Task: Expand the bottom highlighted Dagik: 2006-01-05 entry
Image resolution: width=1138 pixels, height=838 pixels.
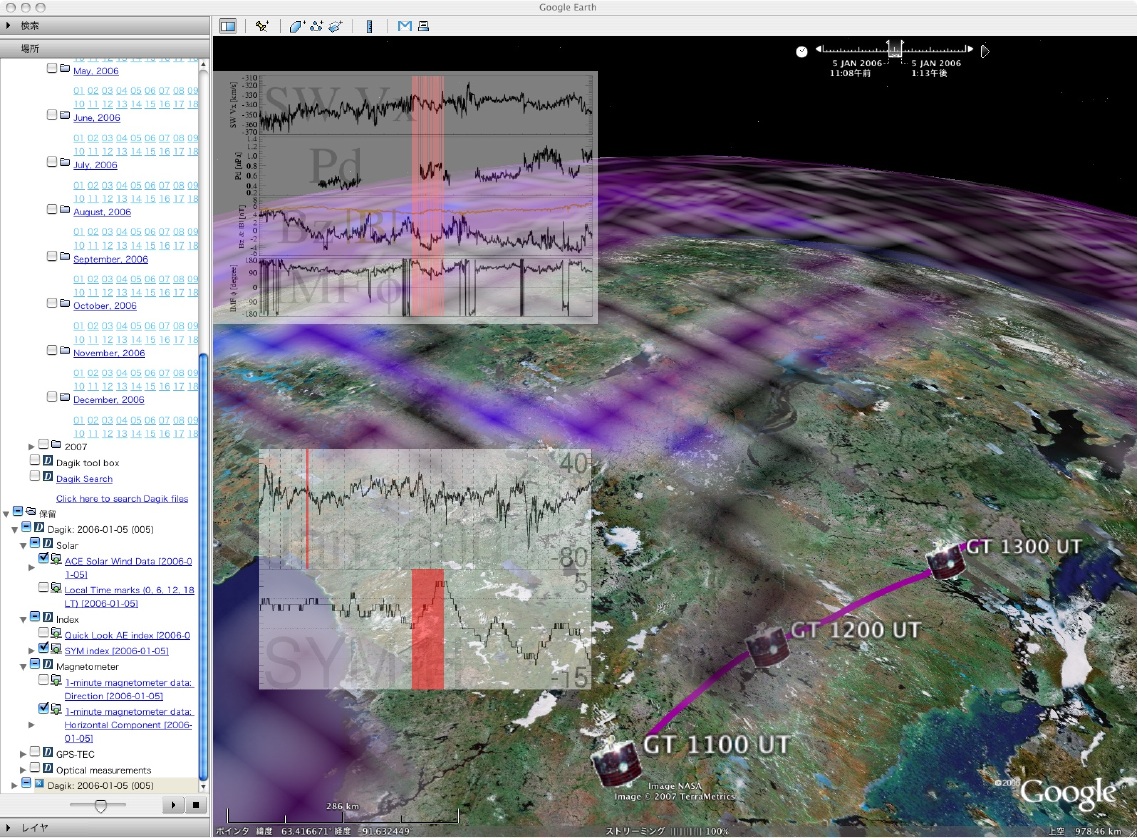Action: [x=15, y=786]
